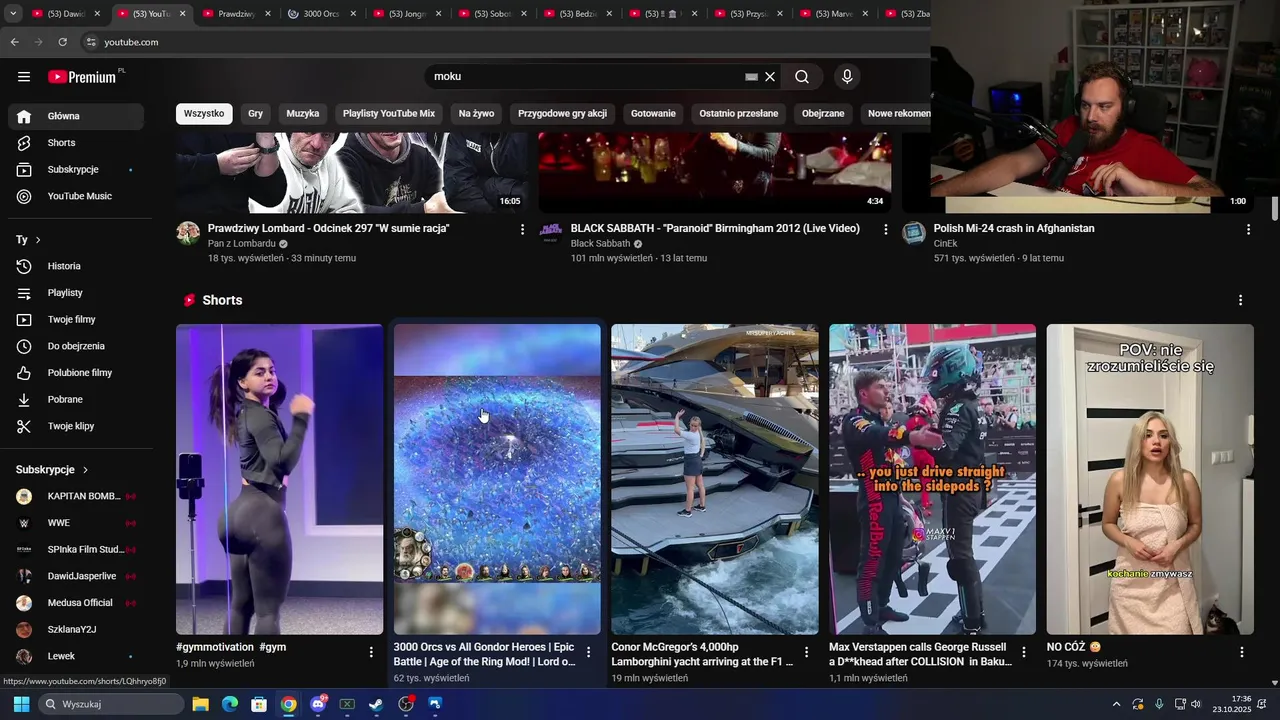Open the Prawdziwy Lombard Odcinek 297 title

(x=328, y=228)
